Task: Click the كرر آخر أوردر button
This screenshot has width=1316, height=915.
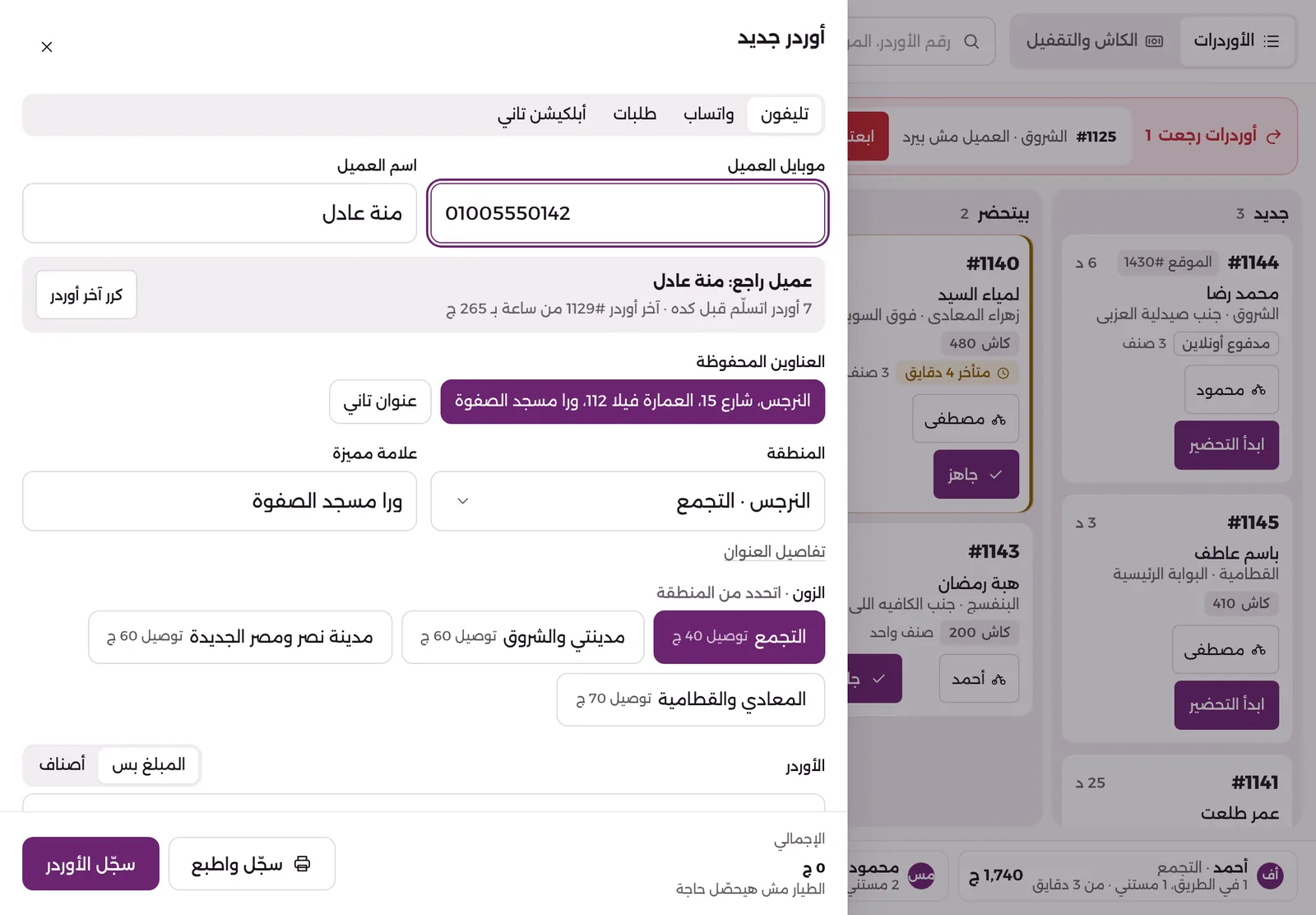Action: 86,295
